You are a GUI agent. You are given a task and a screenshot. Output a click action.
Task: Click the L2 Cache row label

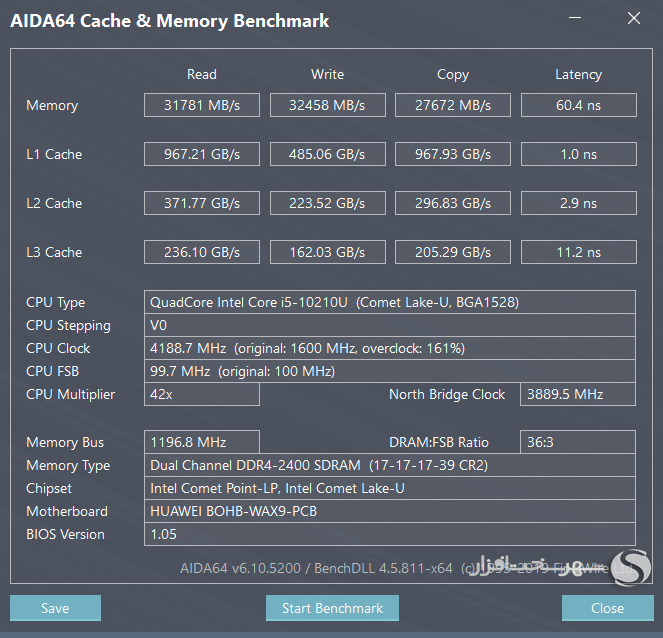[54, 203]
